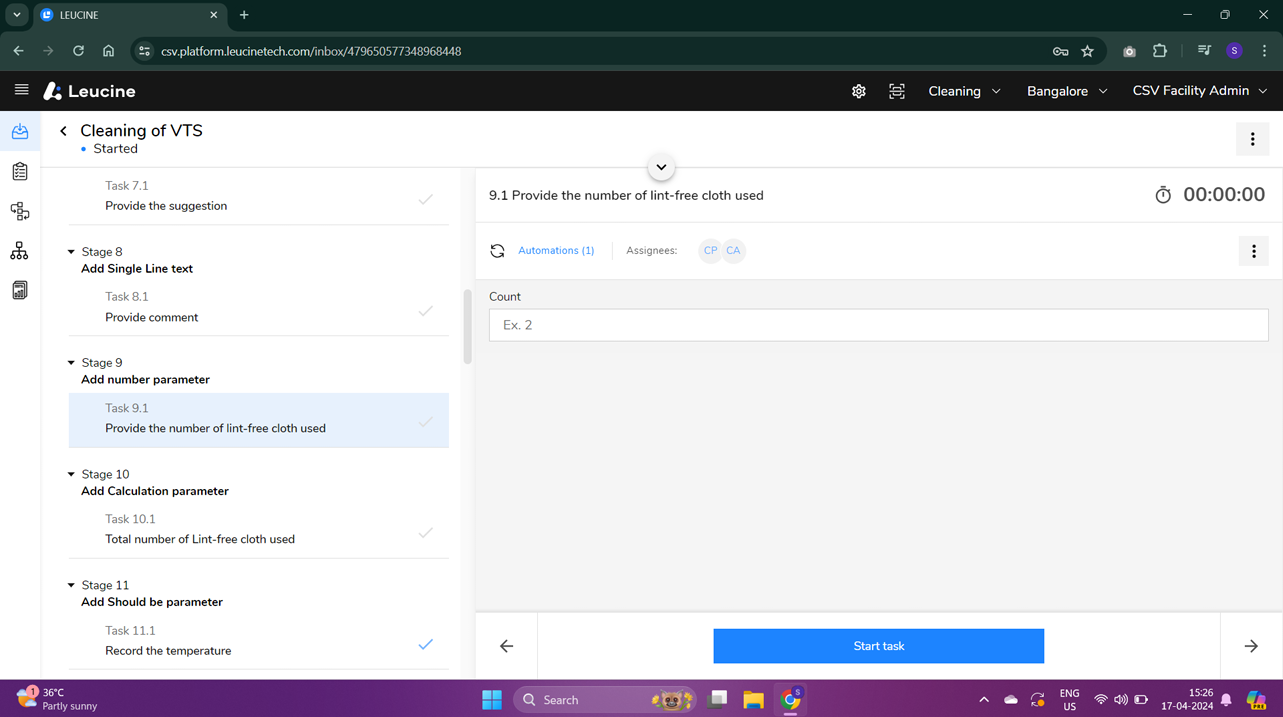Image resolution: width=1283 pixels, height=717 pixels.
Task: Bookmark this page with star icon
Action: (x=1087, y=51)
